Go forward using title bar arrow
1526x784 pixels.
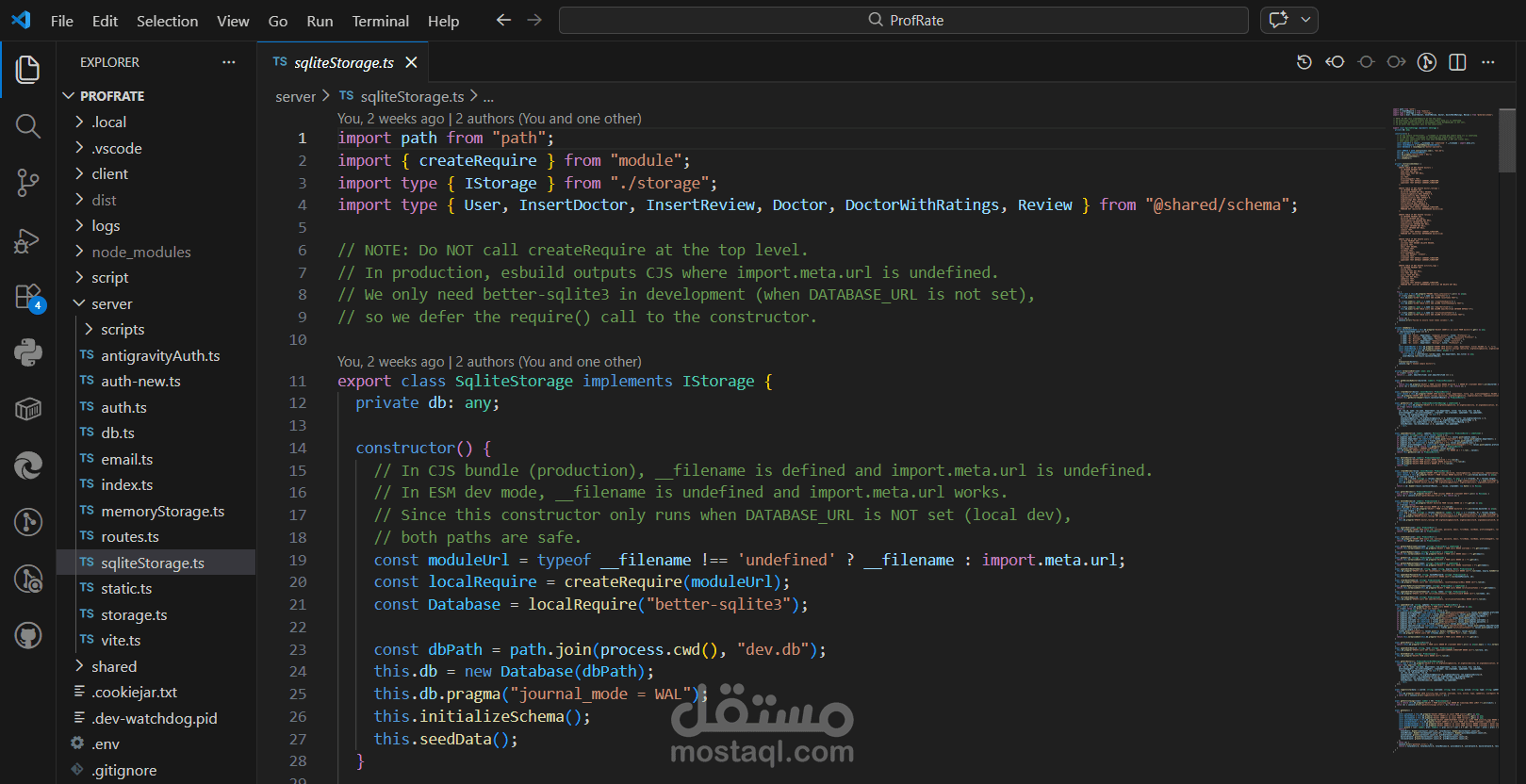(x=534, y=20)
